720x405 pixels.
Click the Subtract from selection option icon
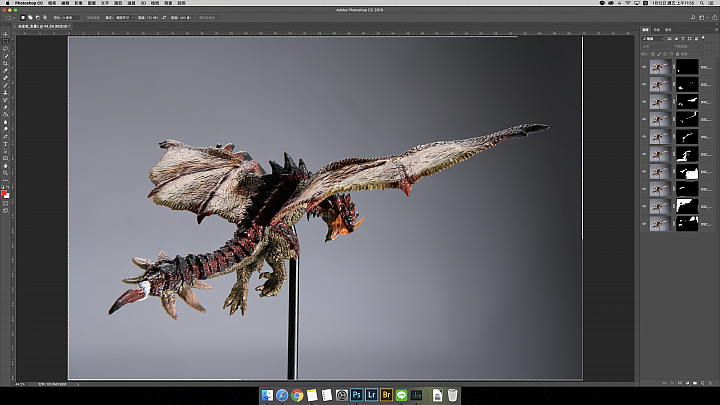[x=38, y=17]
